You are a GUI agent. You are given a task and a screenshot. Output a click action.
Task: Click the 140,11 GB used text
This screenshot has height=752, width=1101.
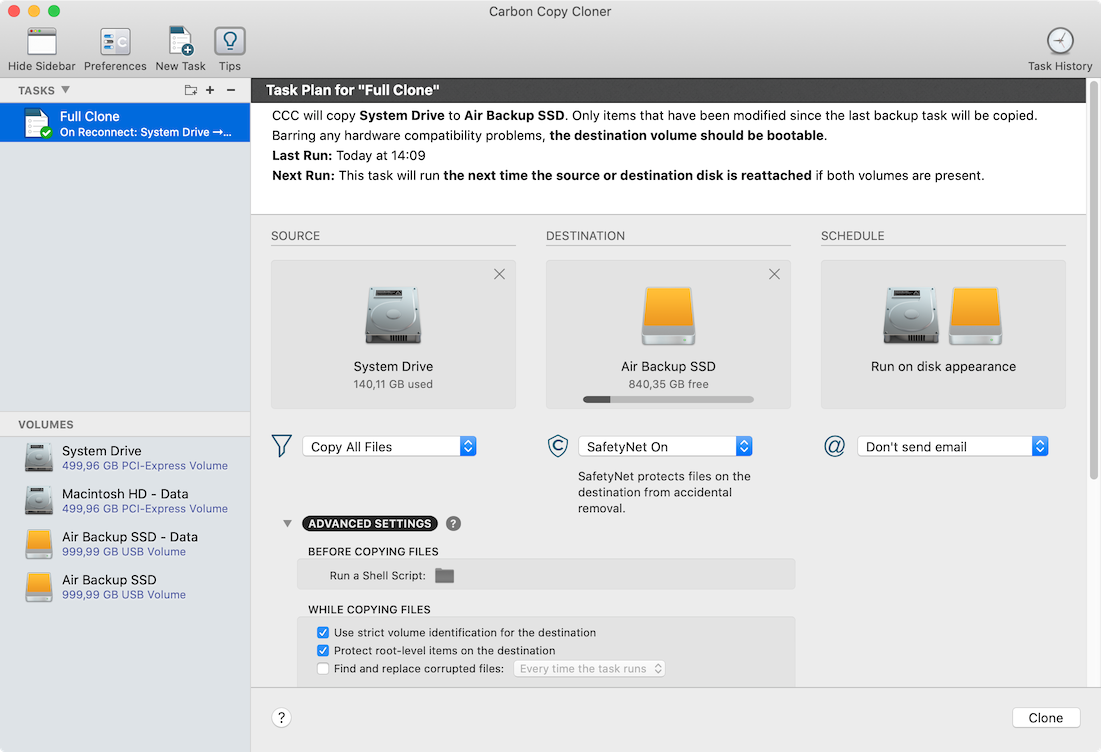click(393, 384)
